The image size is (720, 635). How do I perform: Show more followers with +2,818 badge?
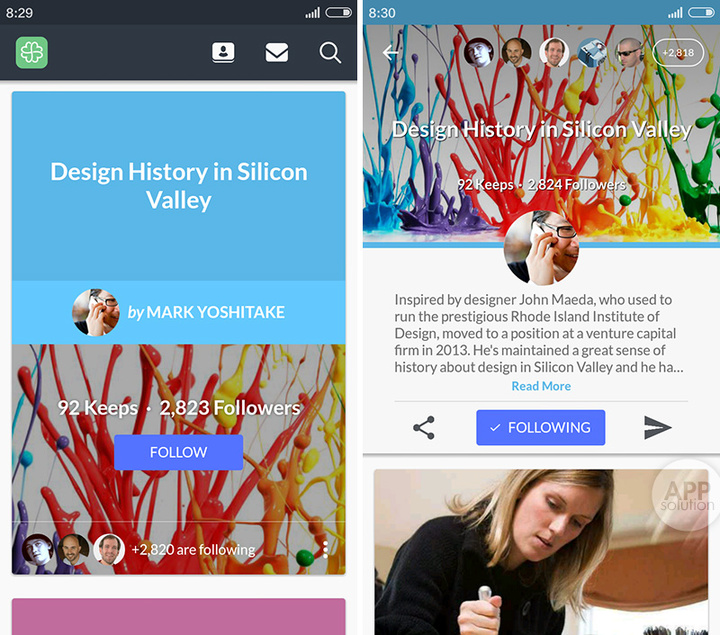tap(678, 53)
